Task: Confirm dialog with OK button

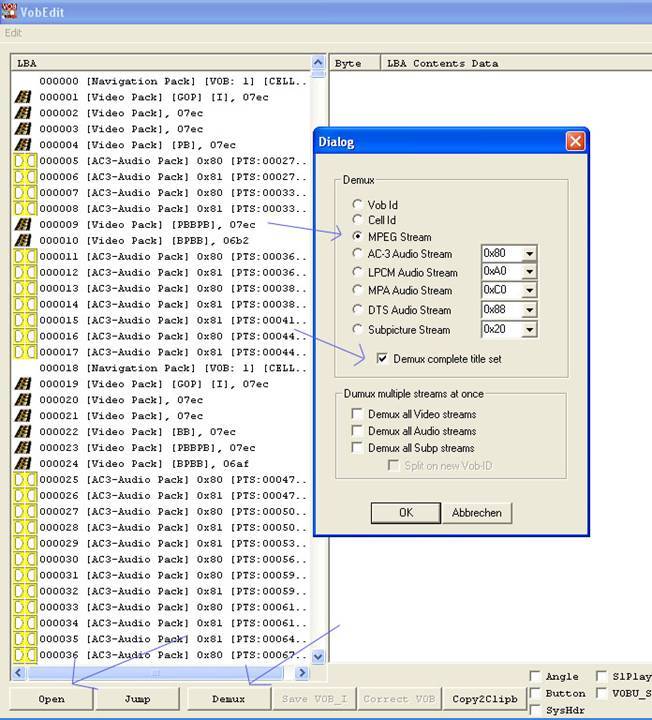Action: tap(406, 512)
